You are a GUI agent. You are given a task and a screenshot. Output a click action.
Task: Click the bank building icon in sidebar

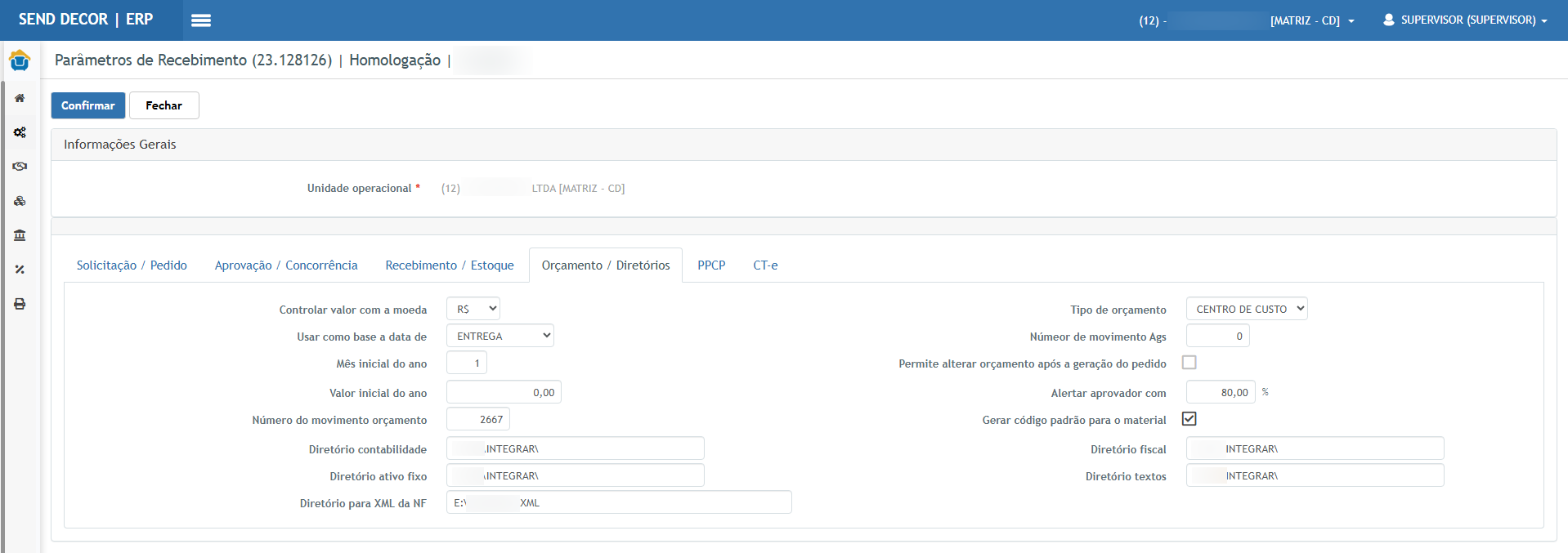pyautogui.click(x=20, y=235)
